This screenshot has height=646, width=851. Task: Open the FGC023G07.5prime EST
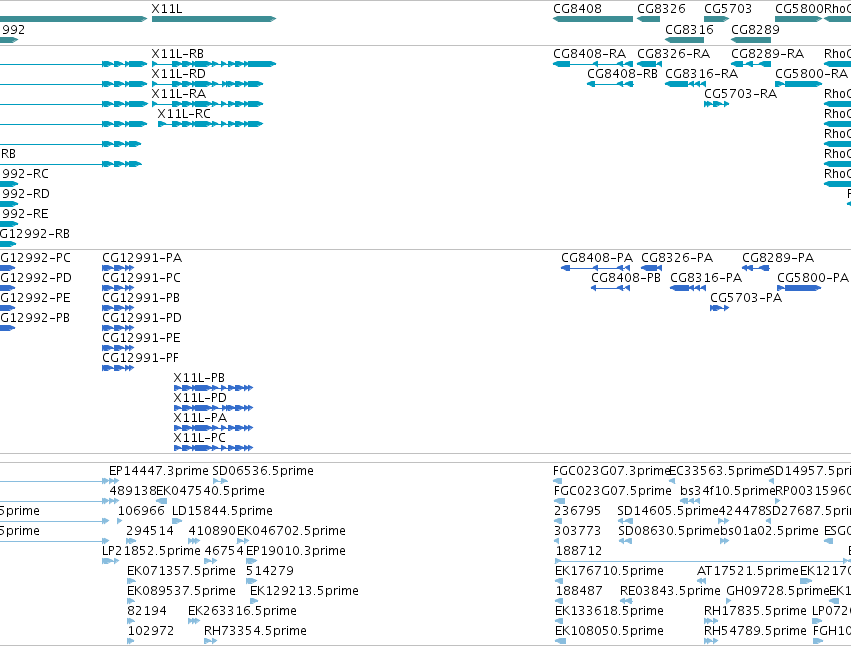(558, 501)
